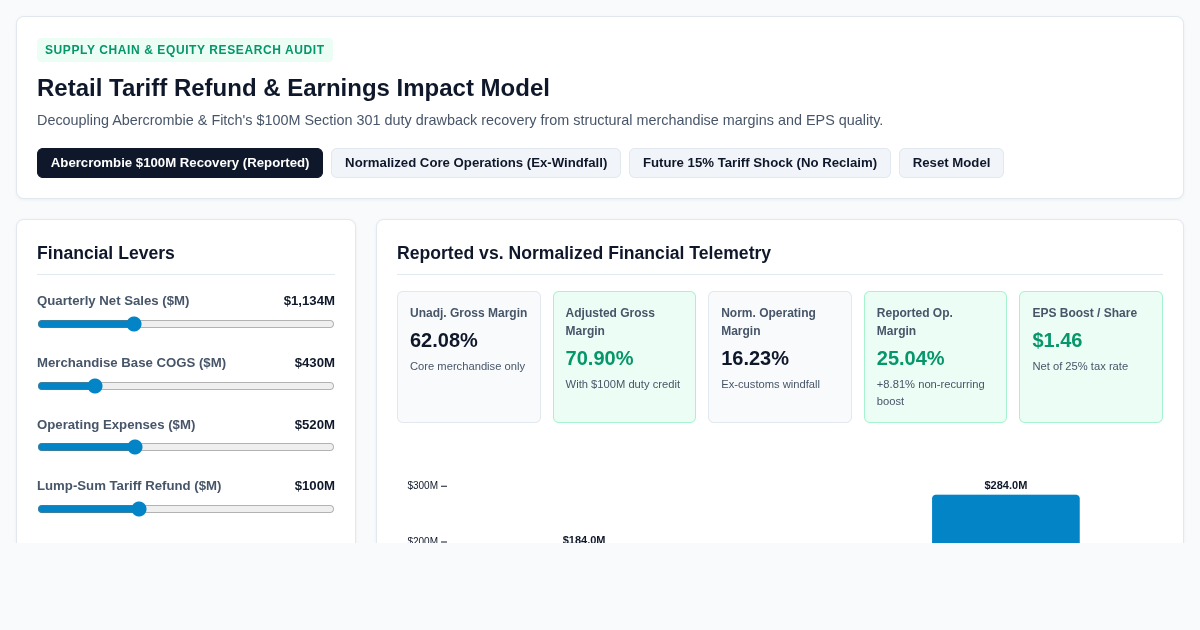Apply Future 15% Tariff Shock scenario
The image size is (1200, 630).
pyautogui.click(x=760, y=163)
